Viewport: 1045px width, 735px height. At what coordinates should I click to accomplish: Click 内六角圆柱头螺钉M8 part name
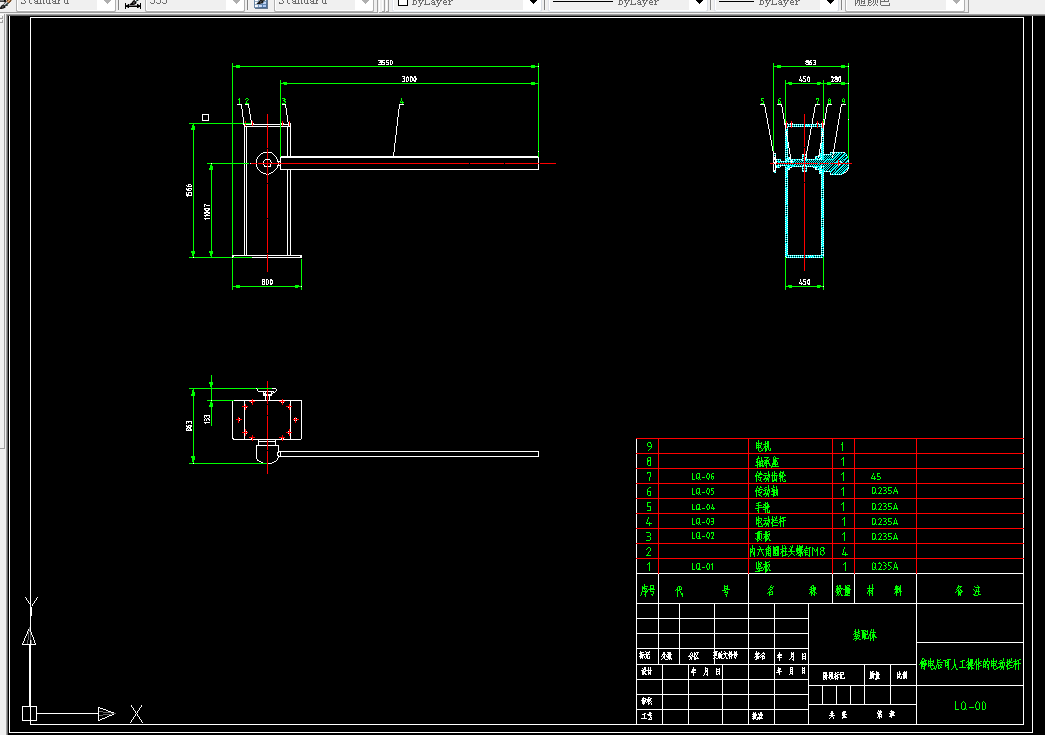787,551
